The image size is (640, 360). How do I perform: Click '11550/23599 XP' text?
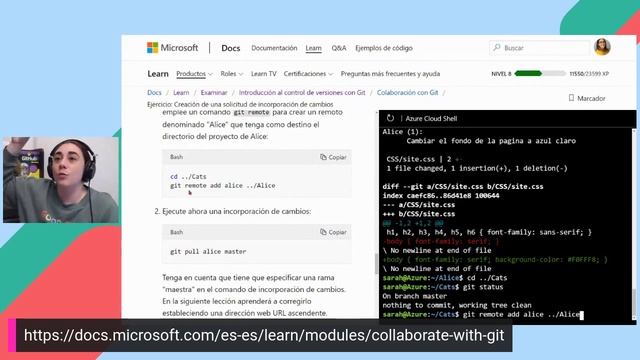(589, 74)
